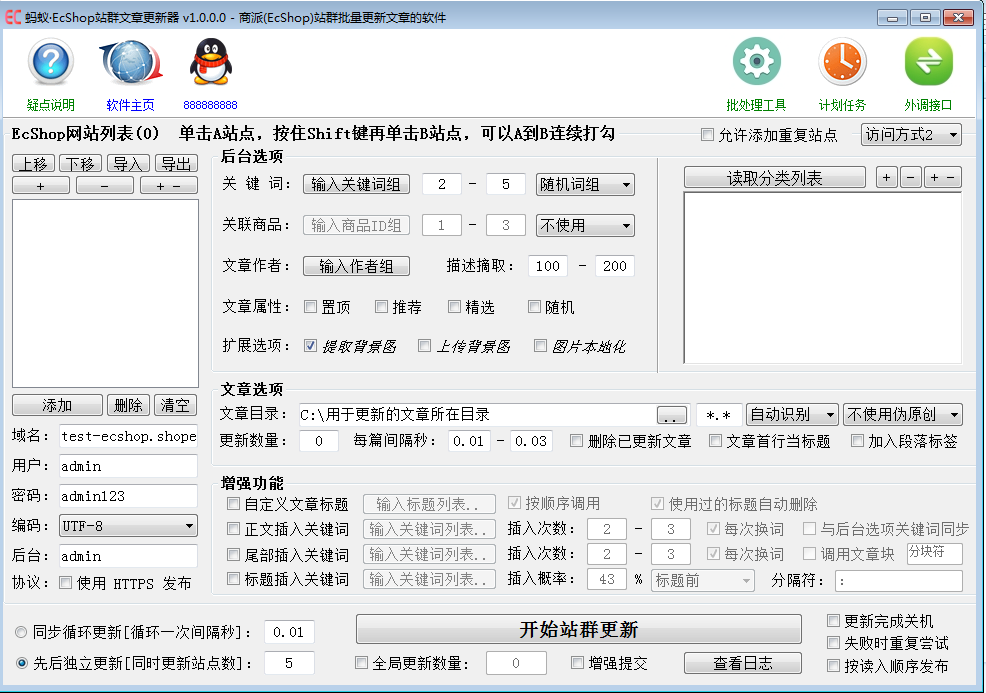Click the 添加 site button
The image size is (986, 693).
coord(57,405)
